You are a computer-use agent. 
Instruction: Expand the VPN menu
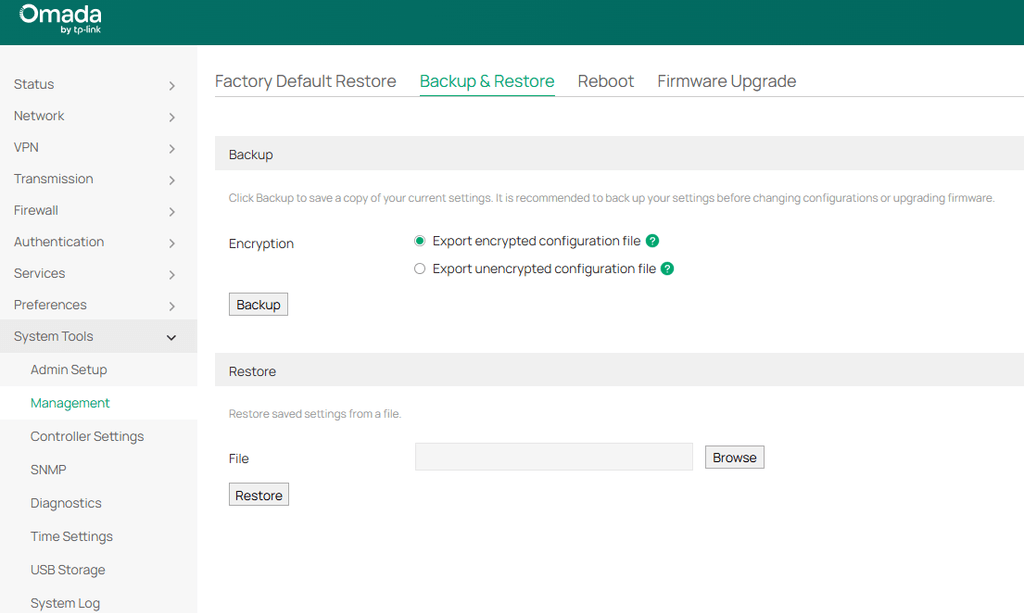pyautogui.click(x=99, y=147)
